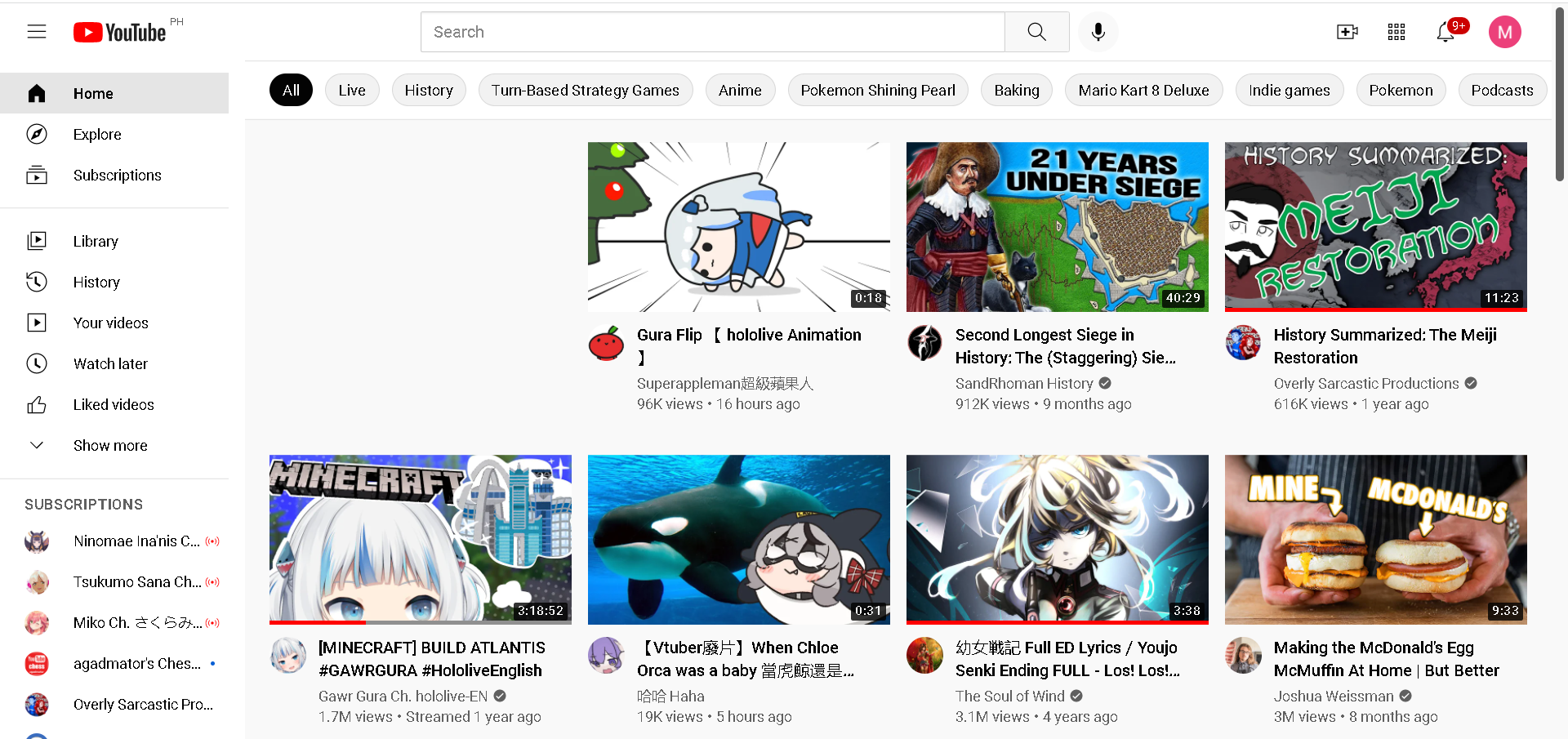Screen dimensions: 1568x739
Task: Open the hamburger guide menu
Action: (x=37, y=32)
